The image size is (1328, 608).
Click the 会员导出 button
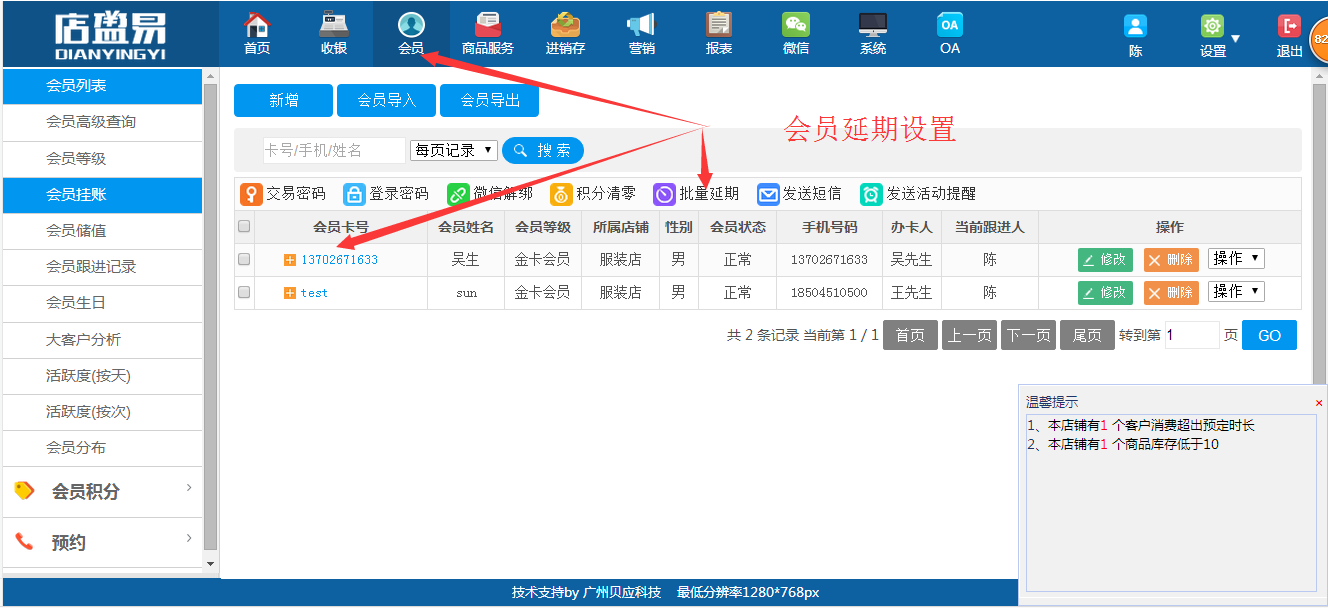pyautogui.click(x=490, y=101)
